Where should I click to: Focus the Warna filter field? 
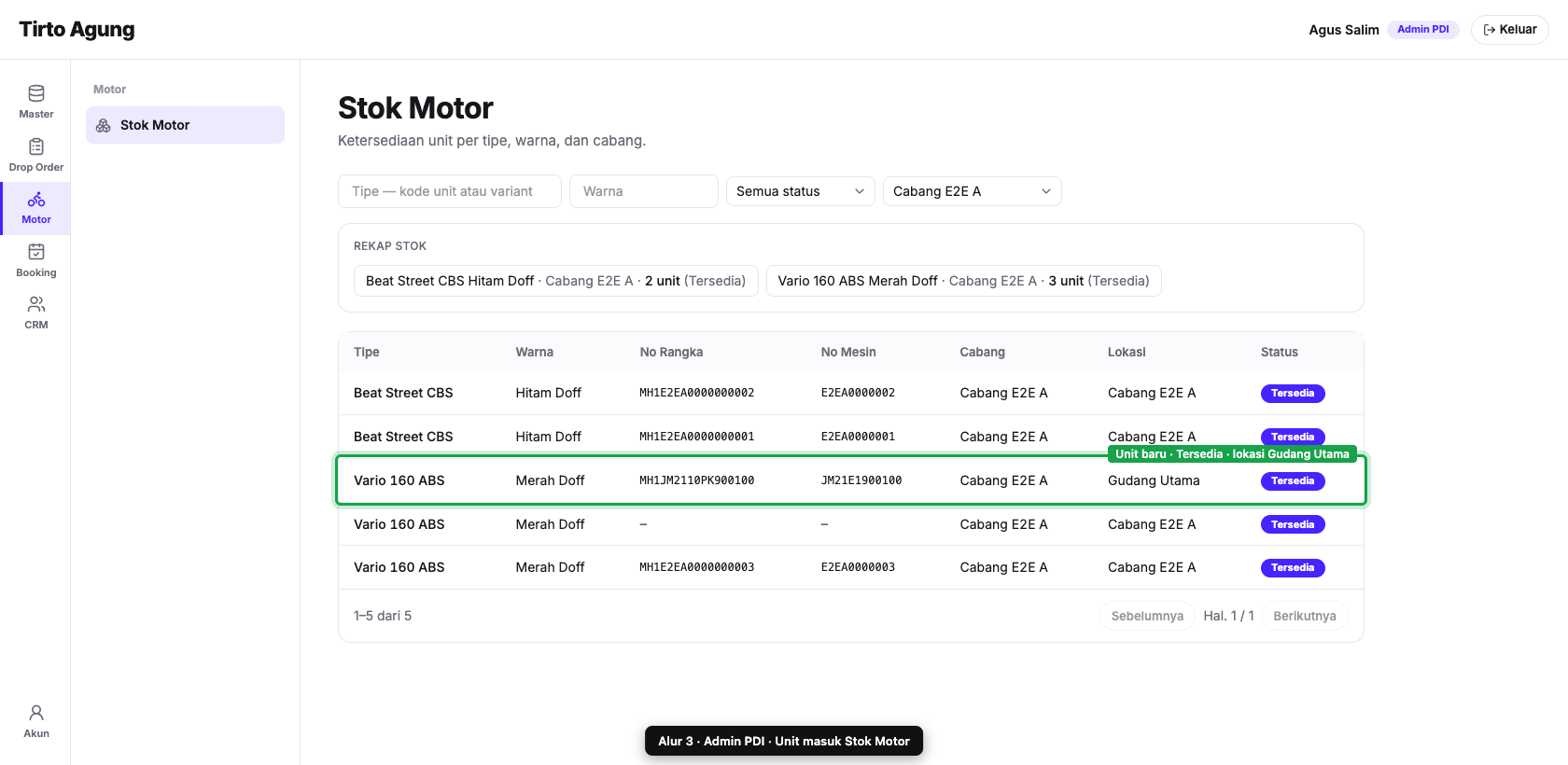click(644, 191)
